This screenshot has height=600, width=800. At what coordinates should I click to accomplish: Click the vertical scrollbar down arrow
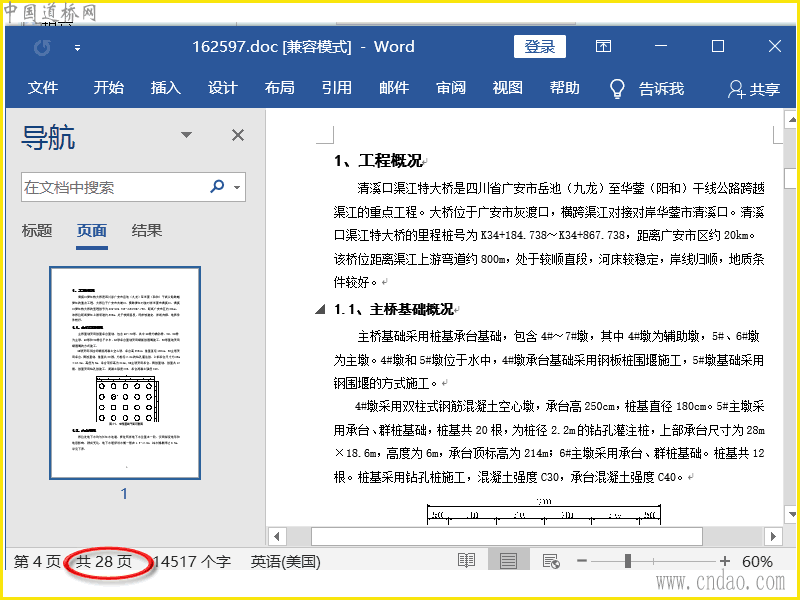coord(791,514)
